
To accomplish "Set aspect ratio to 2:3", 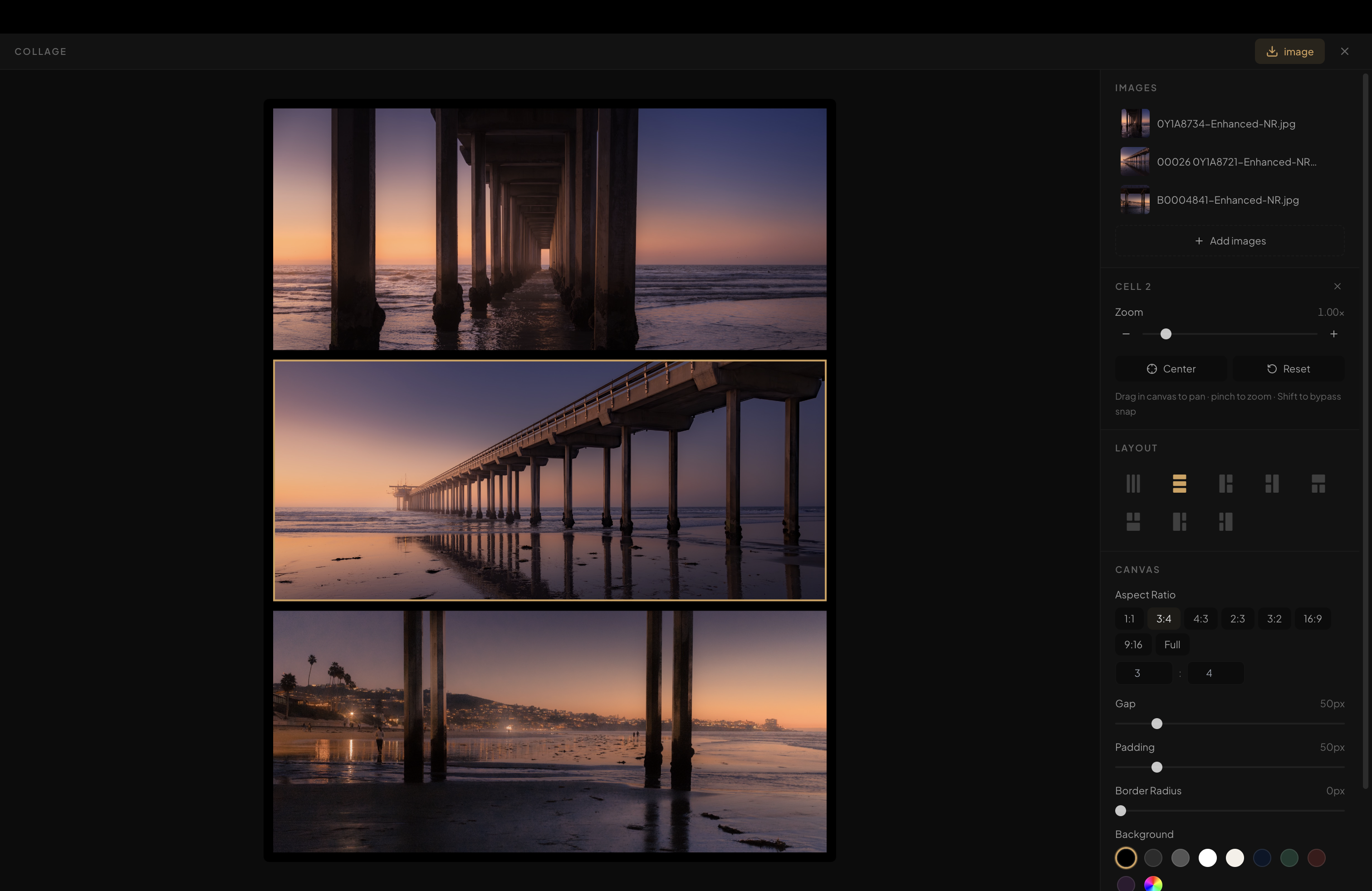I will click(1237, 618).
